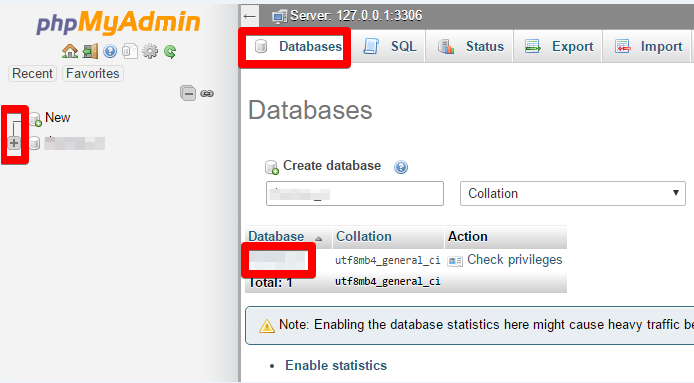Collapse all navigation tree items
This screenshot has height=383, width=694.
tap(188, 93)
